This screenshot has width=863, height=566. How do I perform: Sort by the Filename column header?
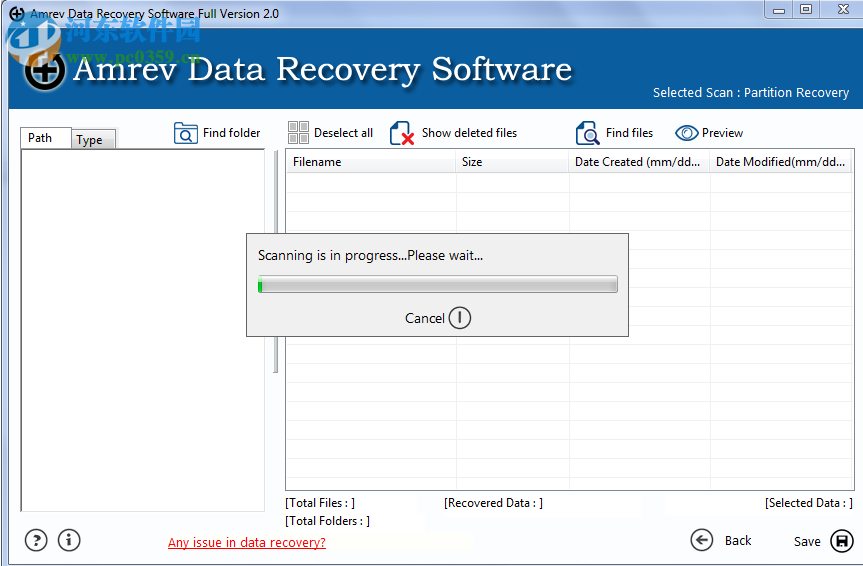click(371, 162)
